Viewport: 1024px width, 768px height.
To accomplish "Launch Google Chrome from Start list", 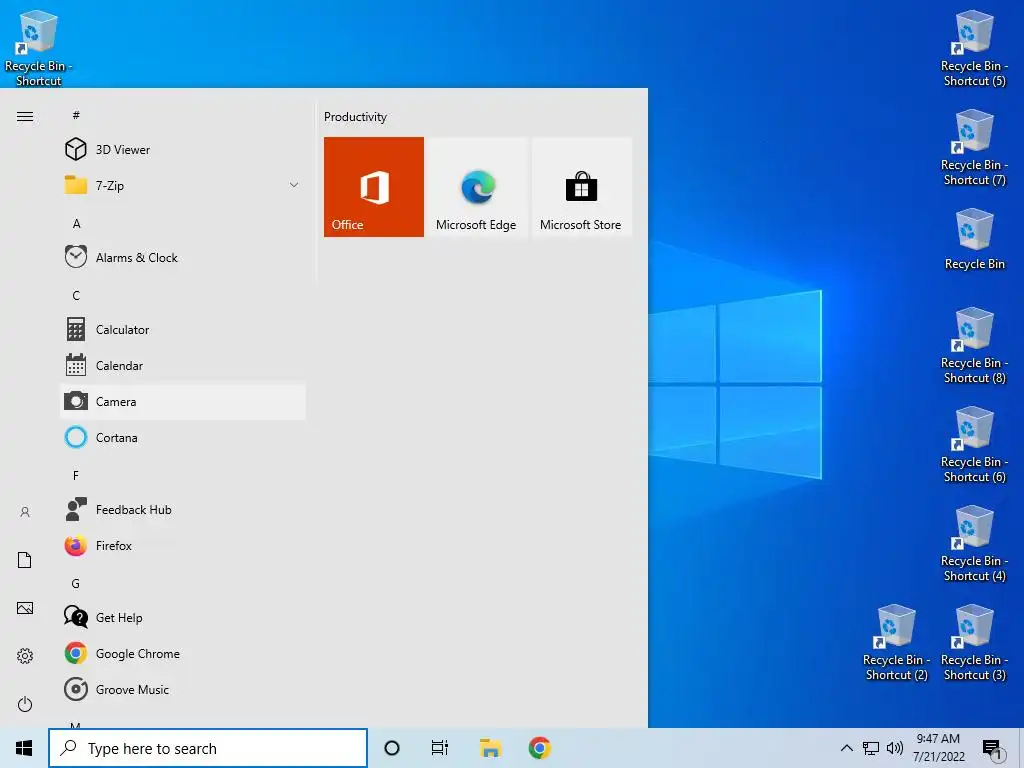I will pos(183,654).
